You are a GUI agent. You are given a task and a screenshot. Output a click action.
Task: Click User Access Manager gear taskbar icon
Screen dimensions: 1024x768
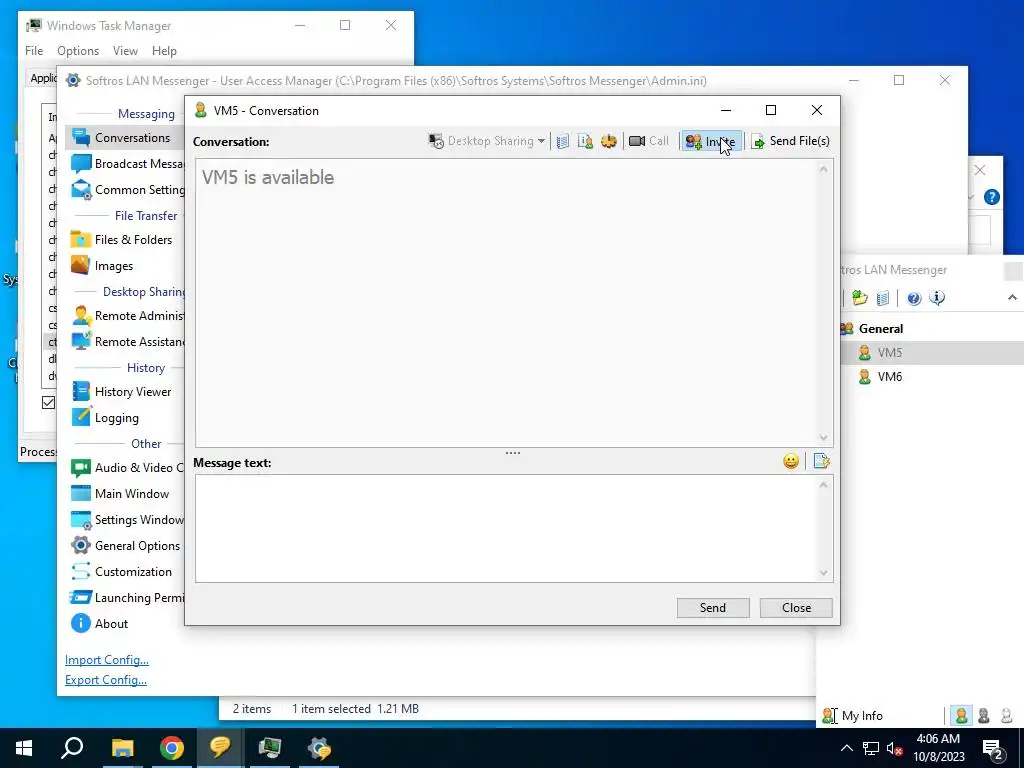pos(319,748)
